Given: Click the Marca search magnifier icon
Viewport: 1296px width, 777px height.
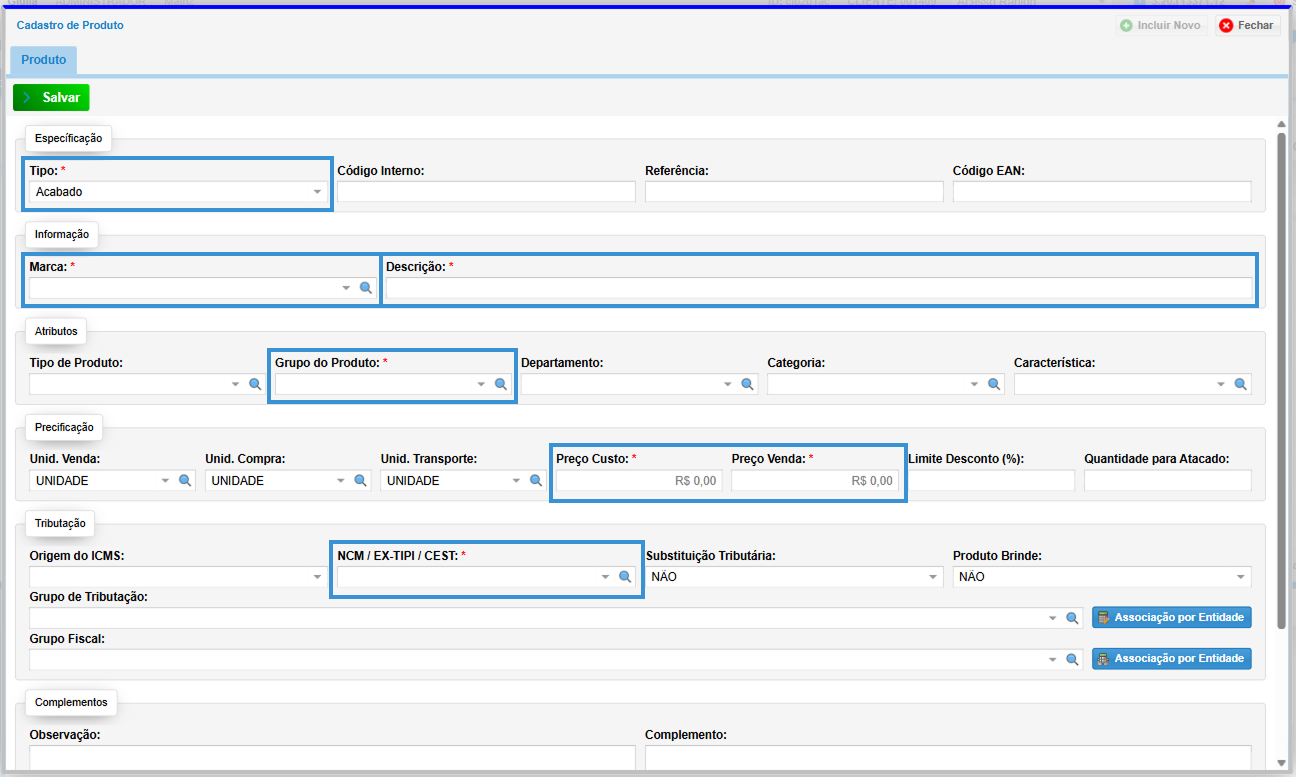Looking at the screenshot, I should click(366, 288).
